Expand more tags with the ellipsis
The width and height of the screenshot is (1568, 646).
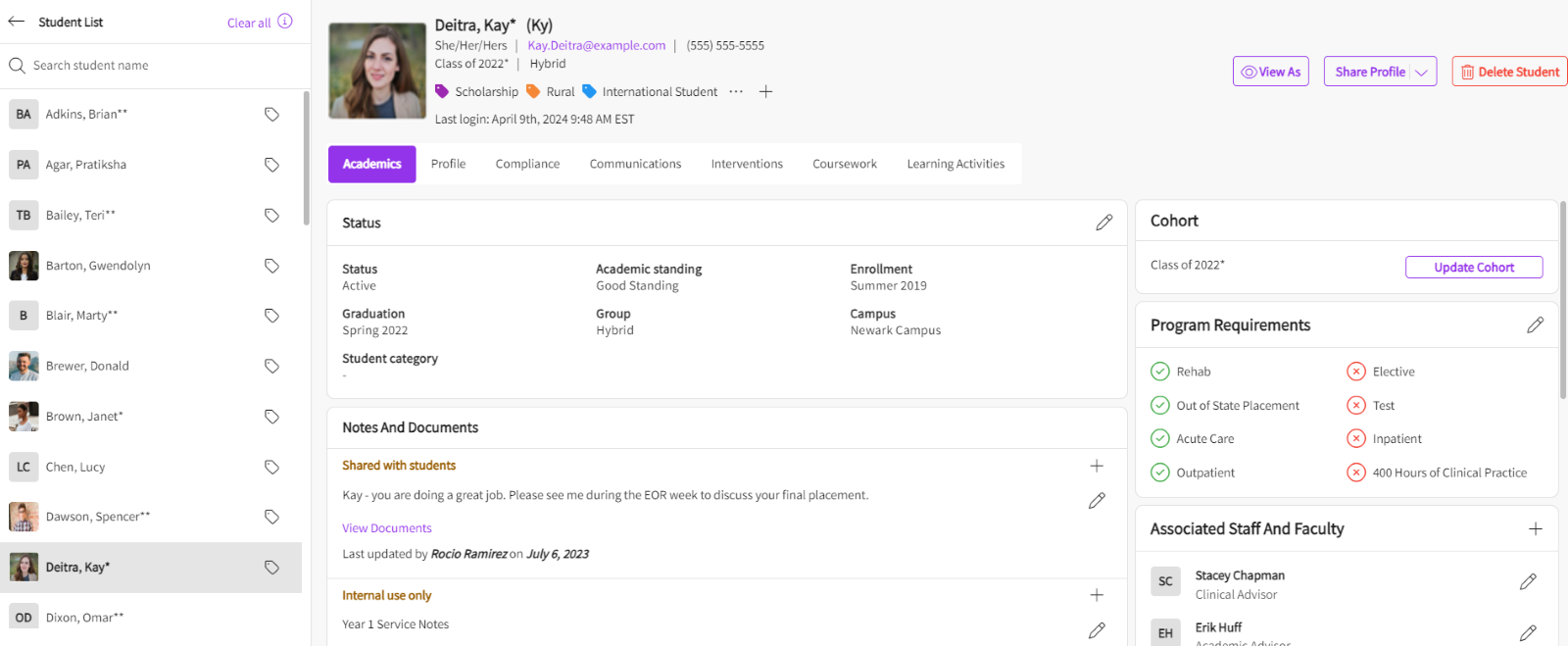736,91
